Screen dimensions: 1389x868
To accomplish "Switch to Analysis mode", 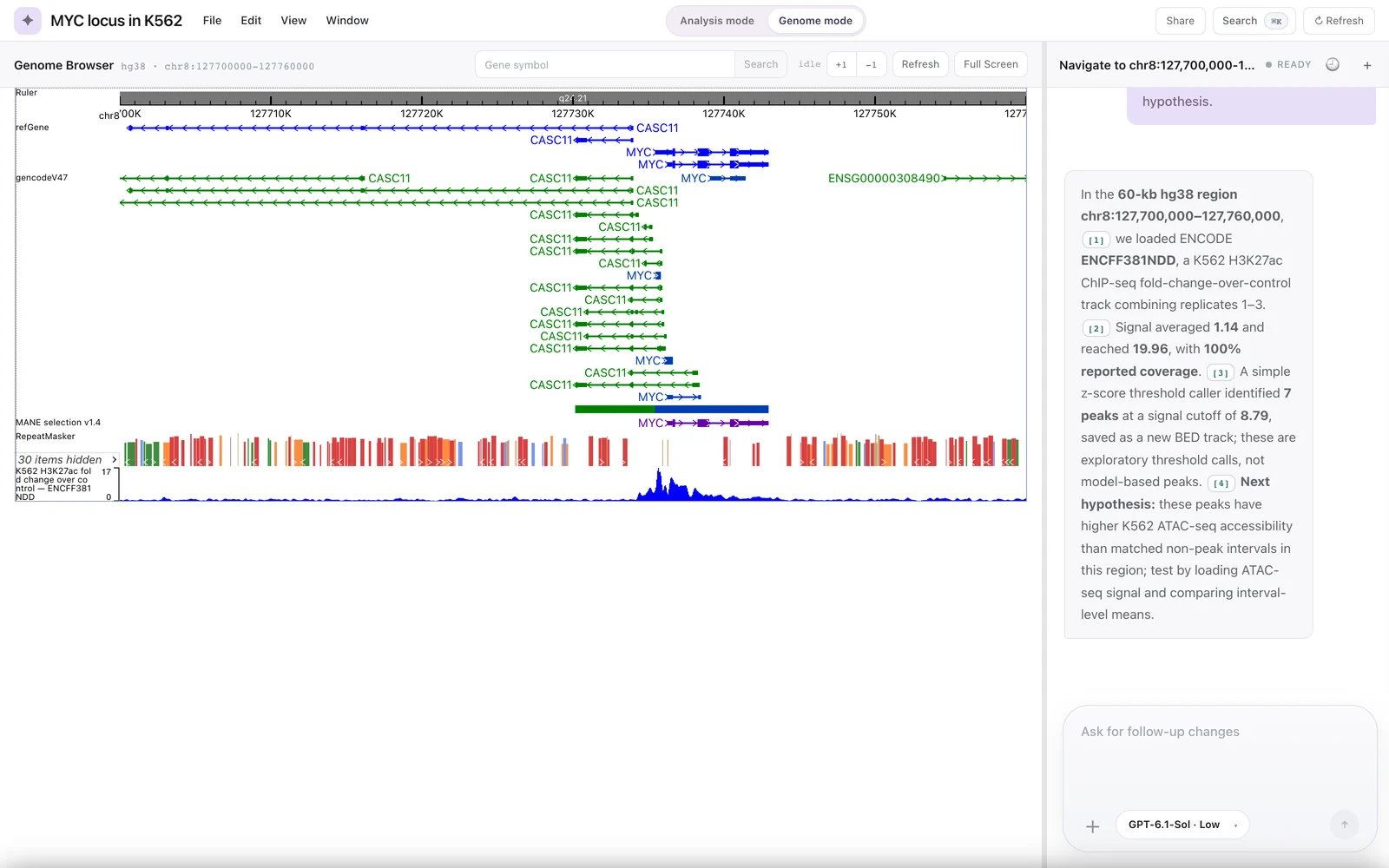I will coord(716,21).
